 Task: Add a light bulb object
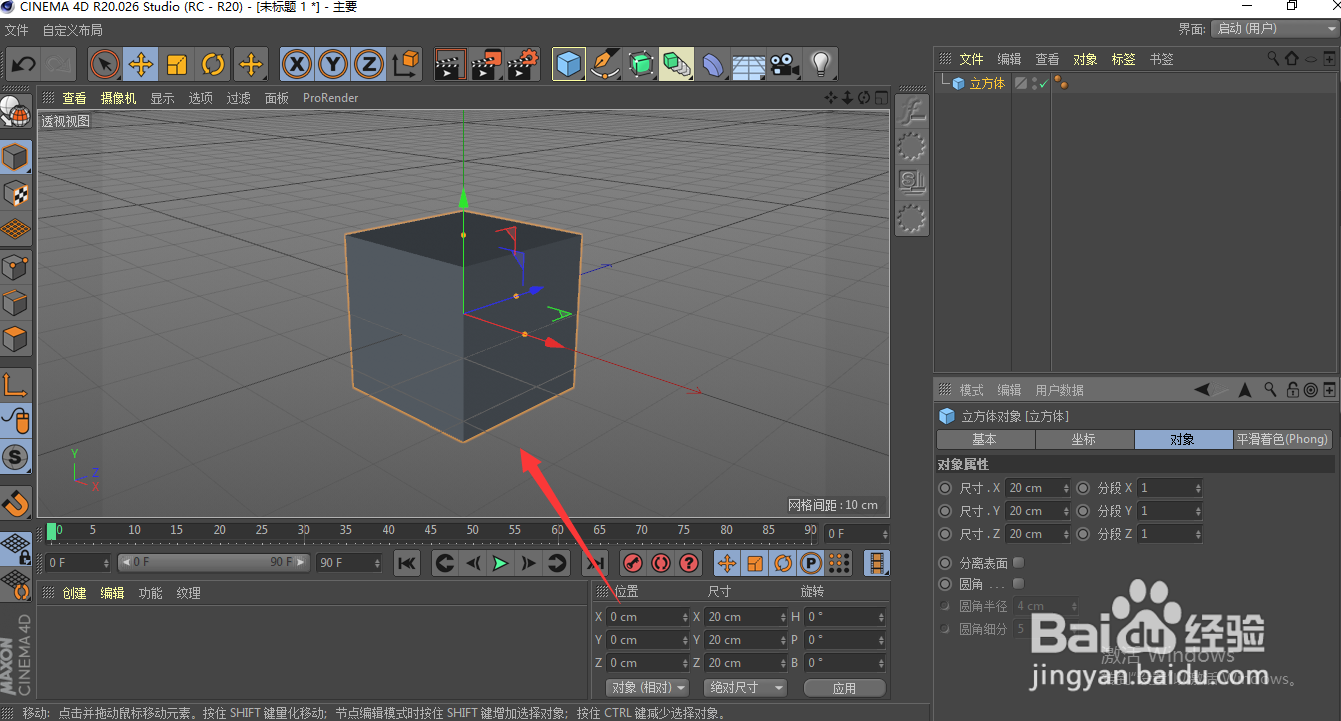[x=821, y=65]
